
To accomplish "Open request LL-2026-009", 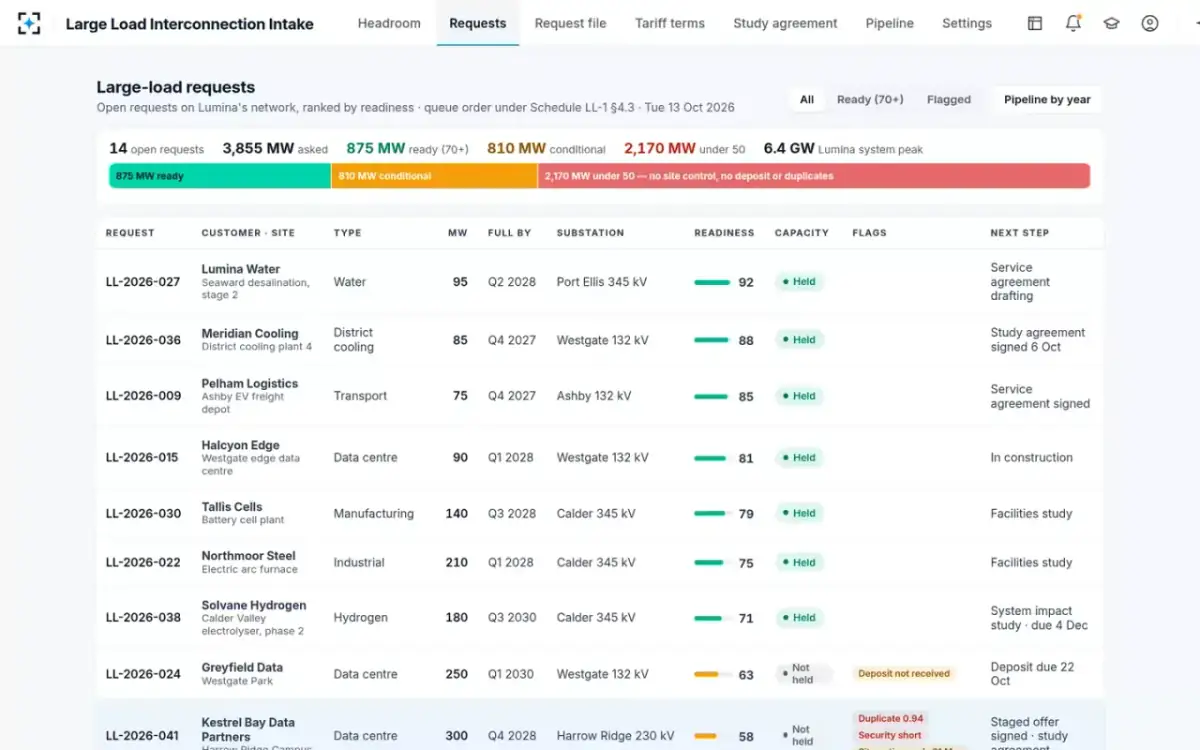I will tap(143, 396).
